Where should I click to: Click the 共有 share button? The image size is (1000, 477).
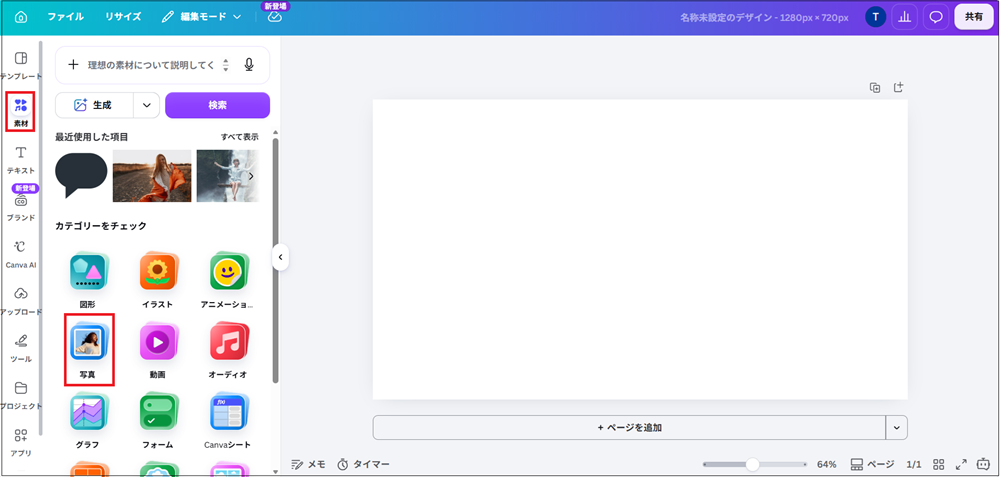tap(974, 17)
